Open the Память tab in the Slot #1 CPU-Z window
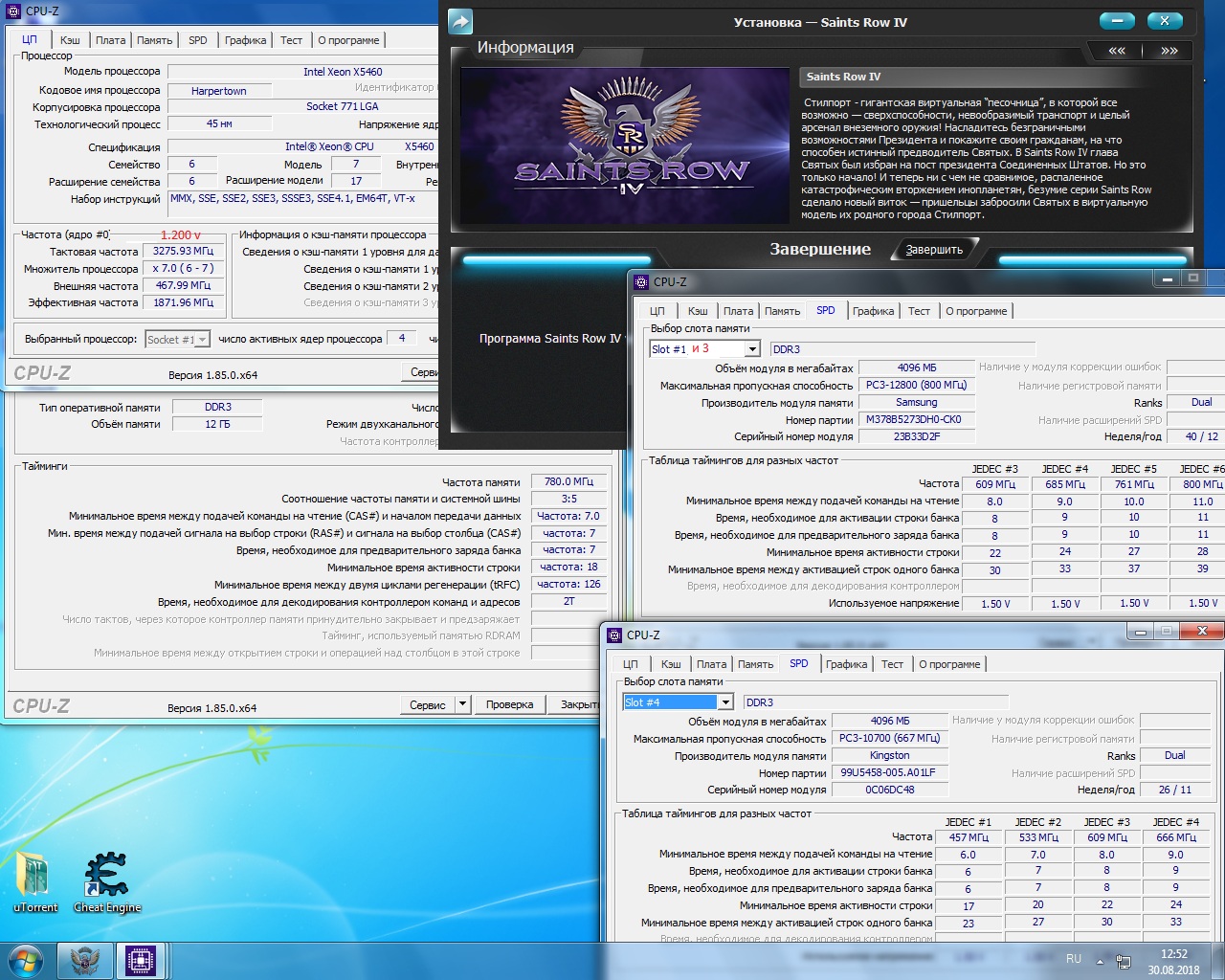This screenshot has height=980, width=1225. [782, 311]
